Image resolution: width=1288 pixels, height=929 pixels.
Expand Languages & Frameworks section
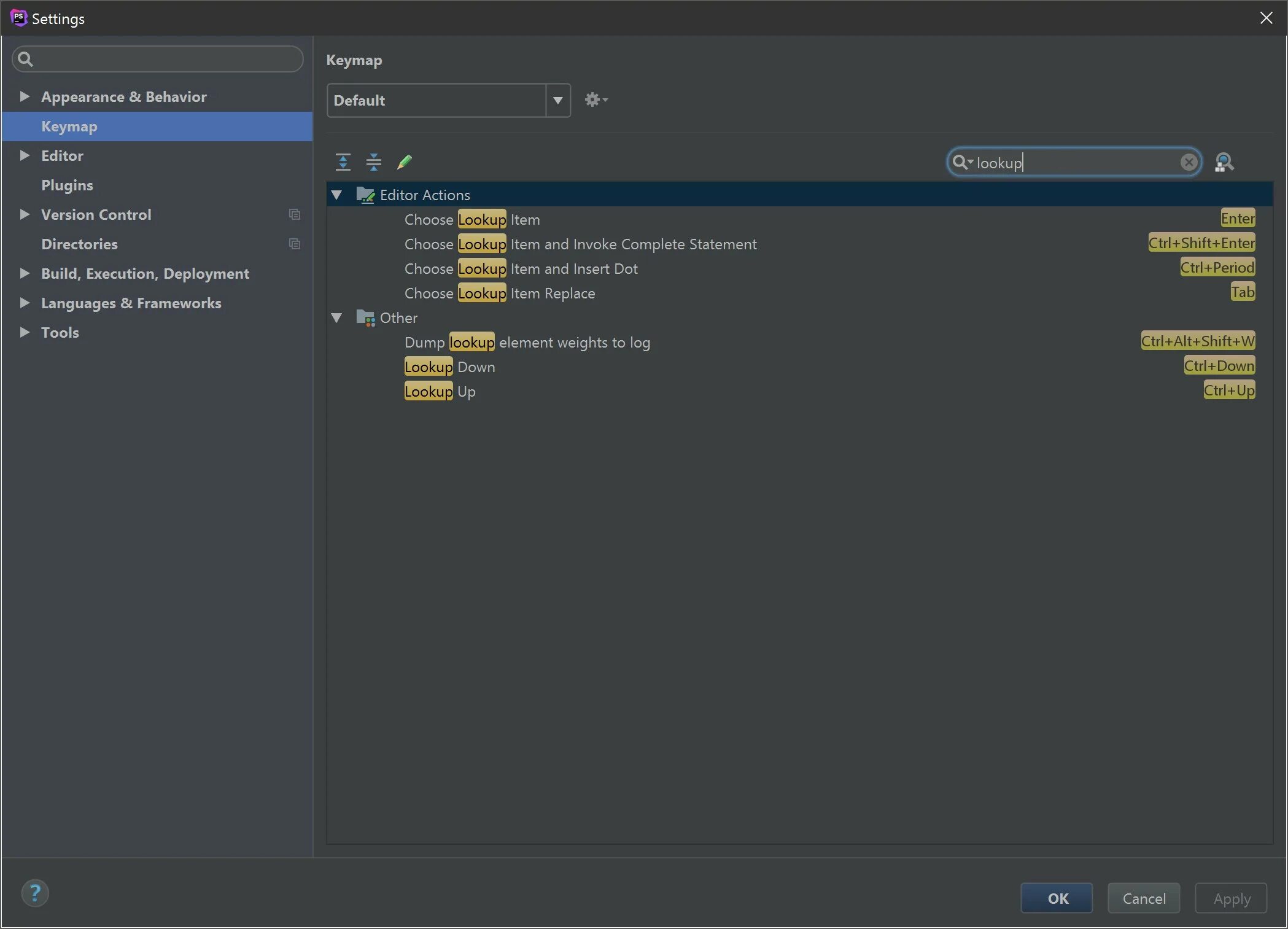click(25, 303)
